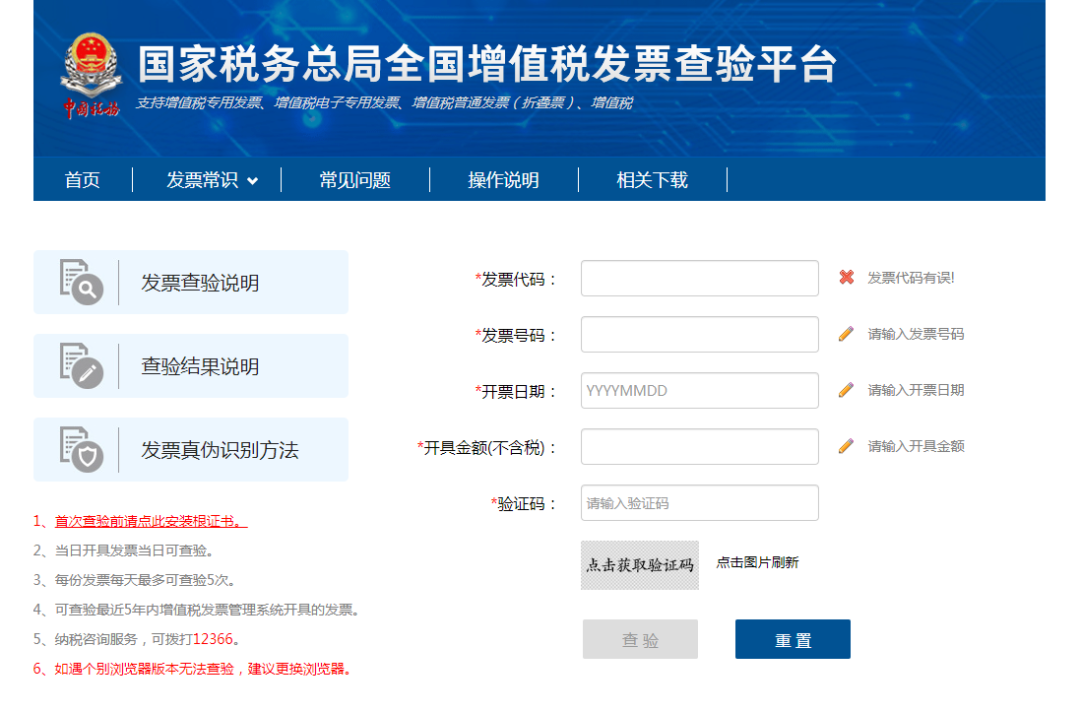Click the *发票代码： field label
Screen dimensions: 1080x712
point(516,279)
